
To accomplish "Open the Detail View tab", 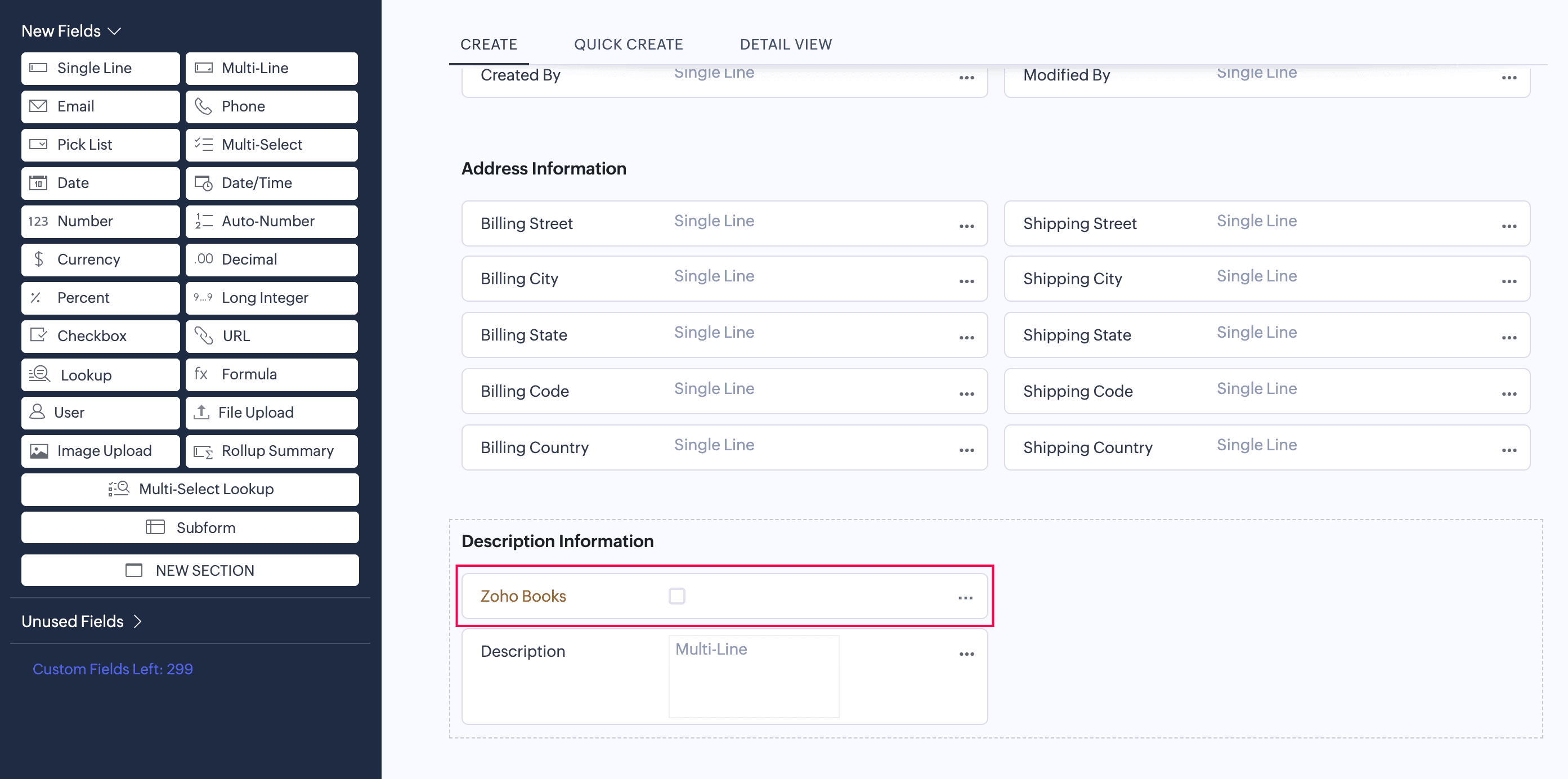I will [786, 44].
